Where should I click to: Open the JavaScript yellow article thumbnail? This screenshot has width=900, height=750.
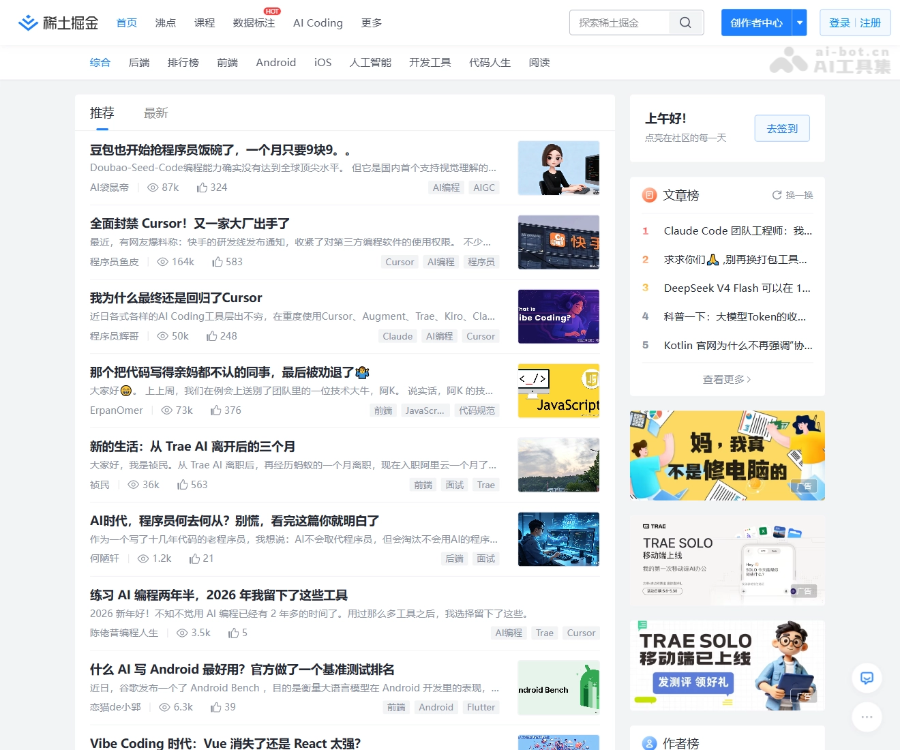(x=558, y=391)
